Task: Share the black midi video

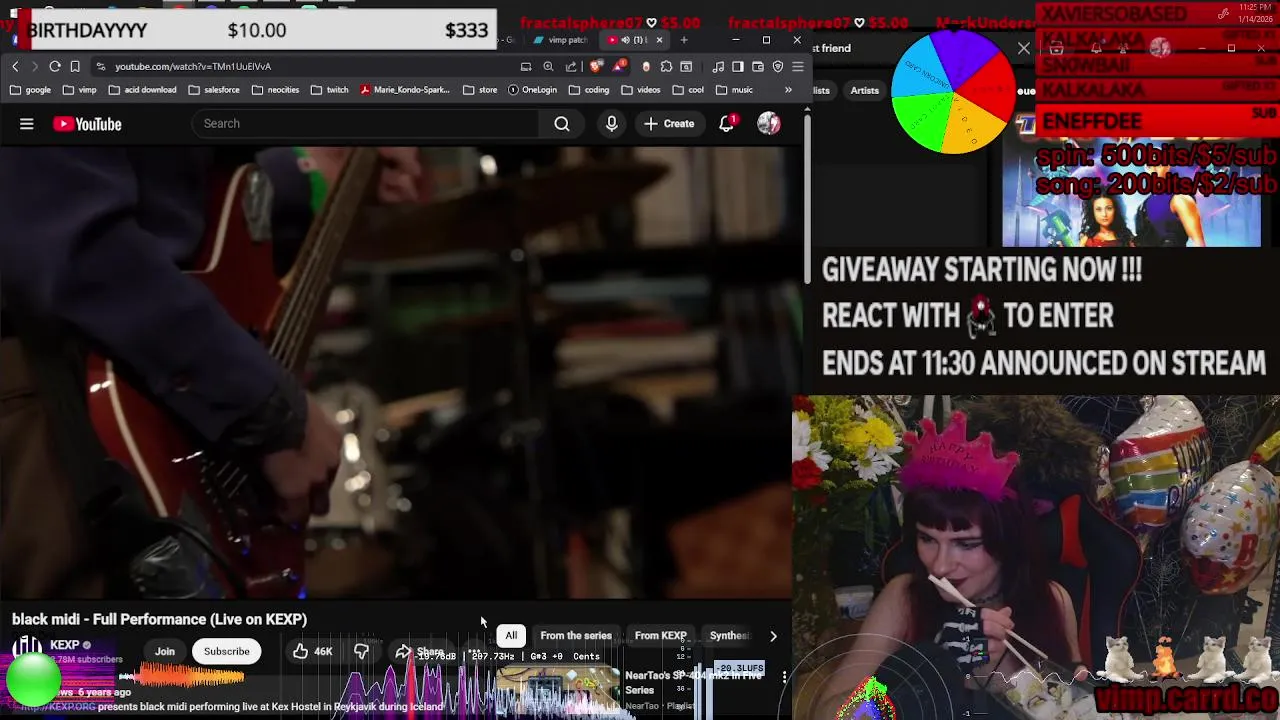Action: [x=420, y=652]
